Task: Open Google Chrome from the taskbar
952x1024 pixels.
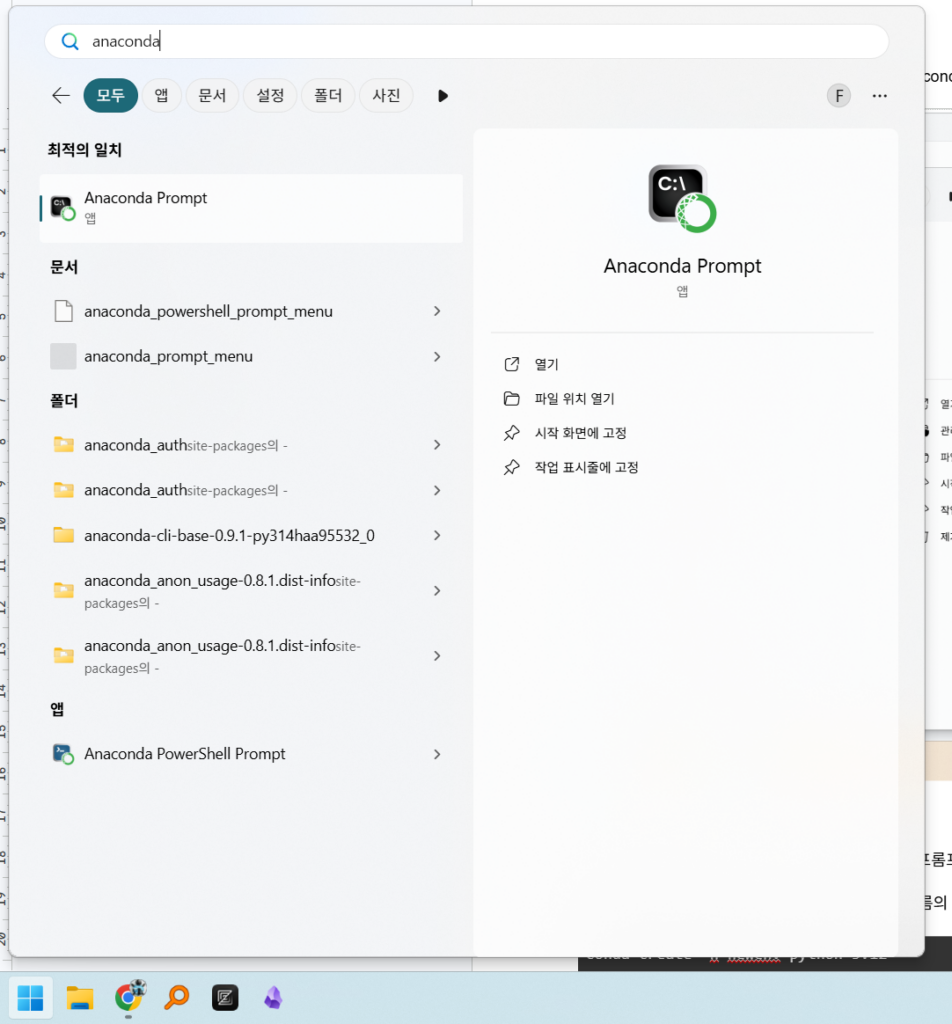Action: [129, 998]
